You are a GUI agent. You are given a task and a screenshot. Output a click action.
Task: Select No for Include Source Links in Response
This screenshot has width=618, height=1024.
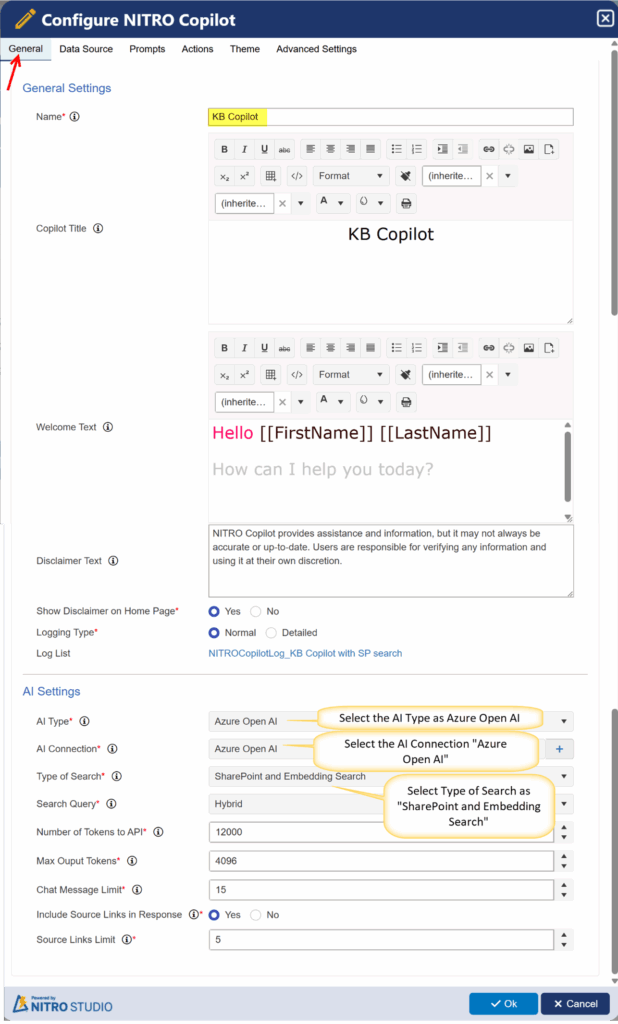(255, 915)
